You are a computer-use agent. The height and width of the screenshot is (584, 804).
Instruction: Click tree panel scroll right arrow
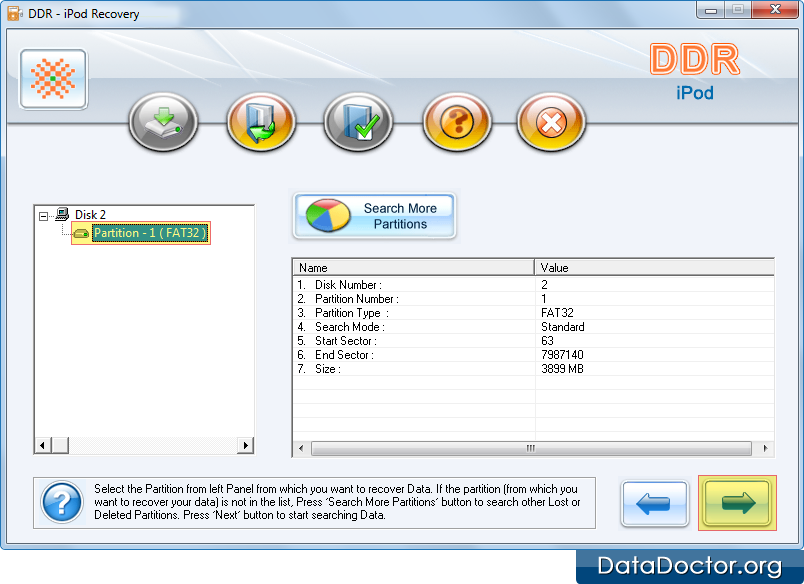(245, 445)
